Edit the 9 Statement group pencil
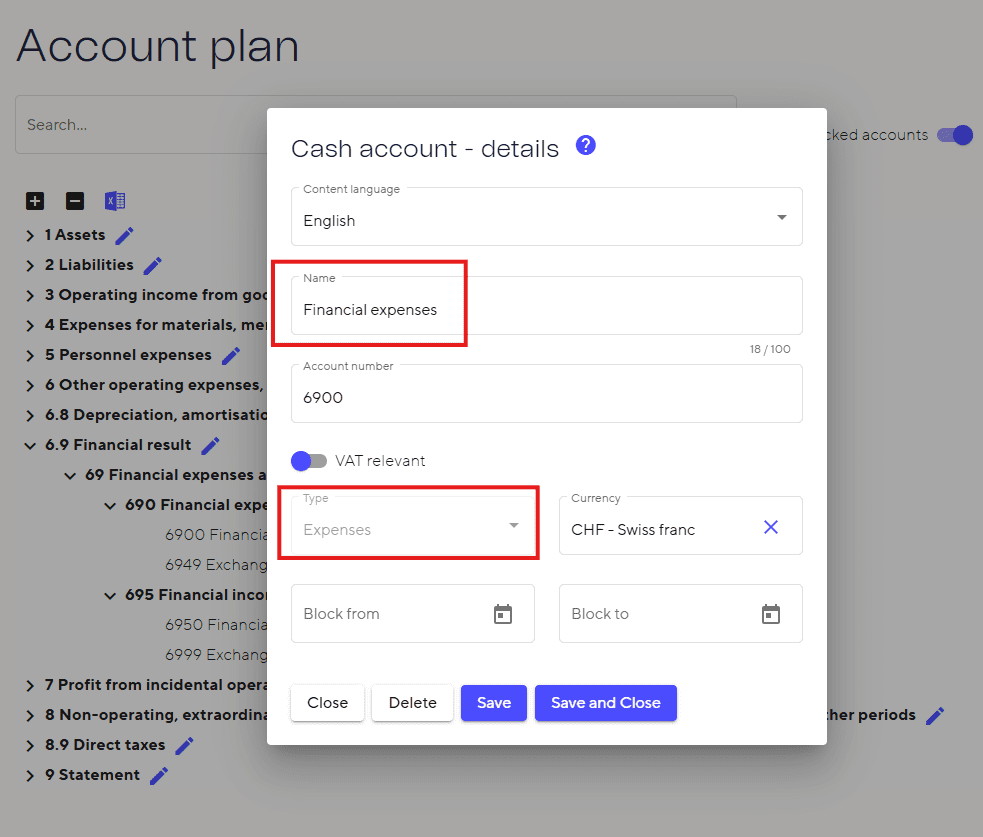983x837 pixels. [158, 776]
